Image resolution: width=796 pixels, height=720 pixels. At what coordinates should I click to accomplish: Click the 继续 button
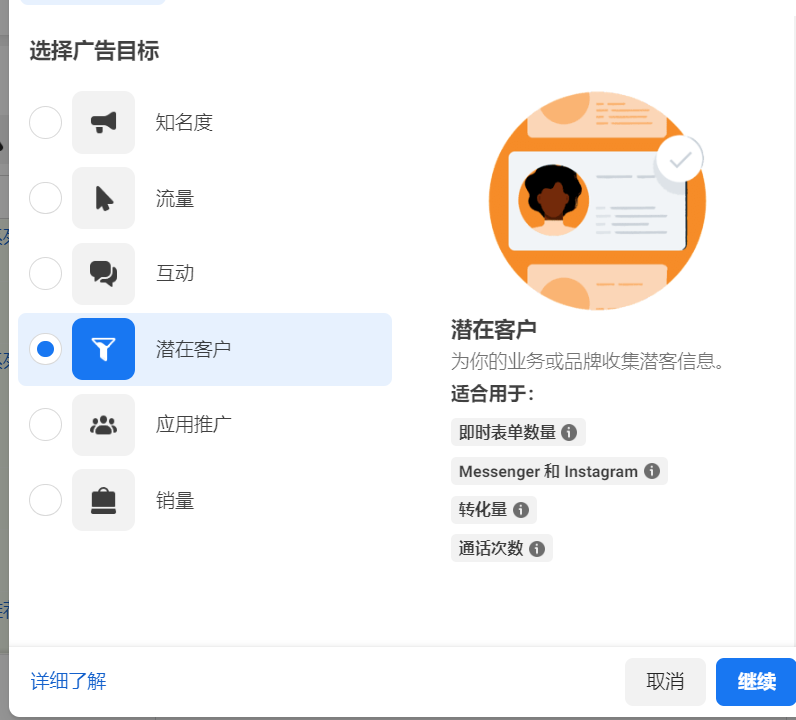pos(756,681)
